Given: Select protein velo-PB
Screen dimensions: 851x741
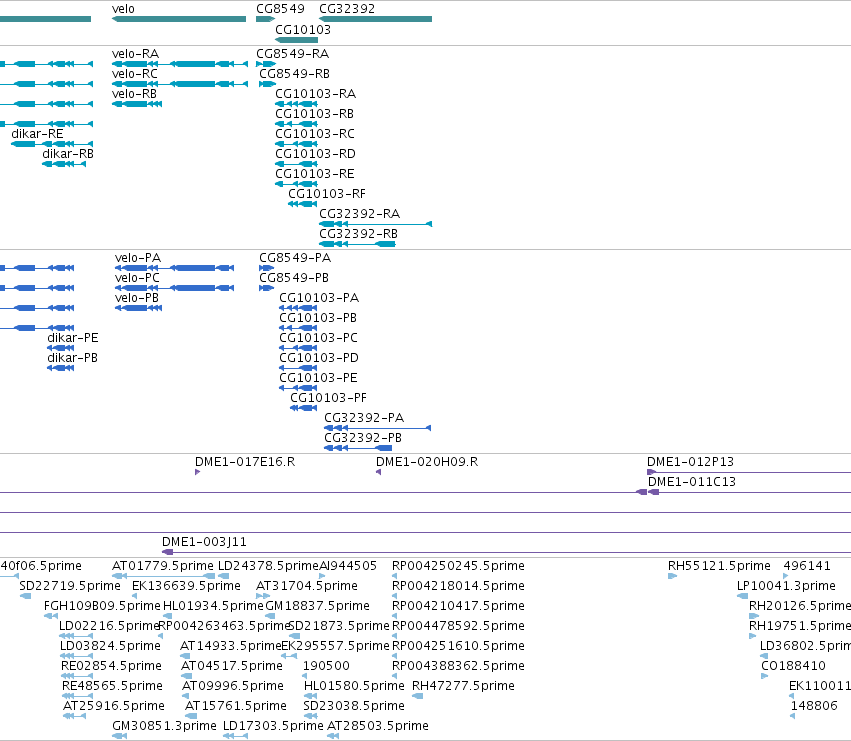Looking at the screenshot, I should (137, 298).
